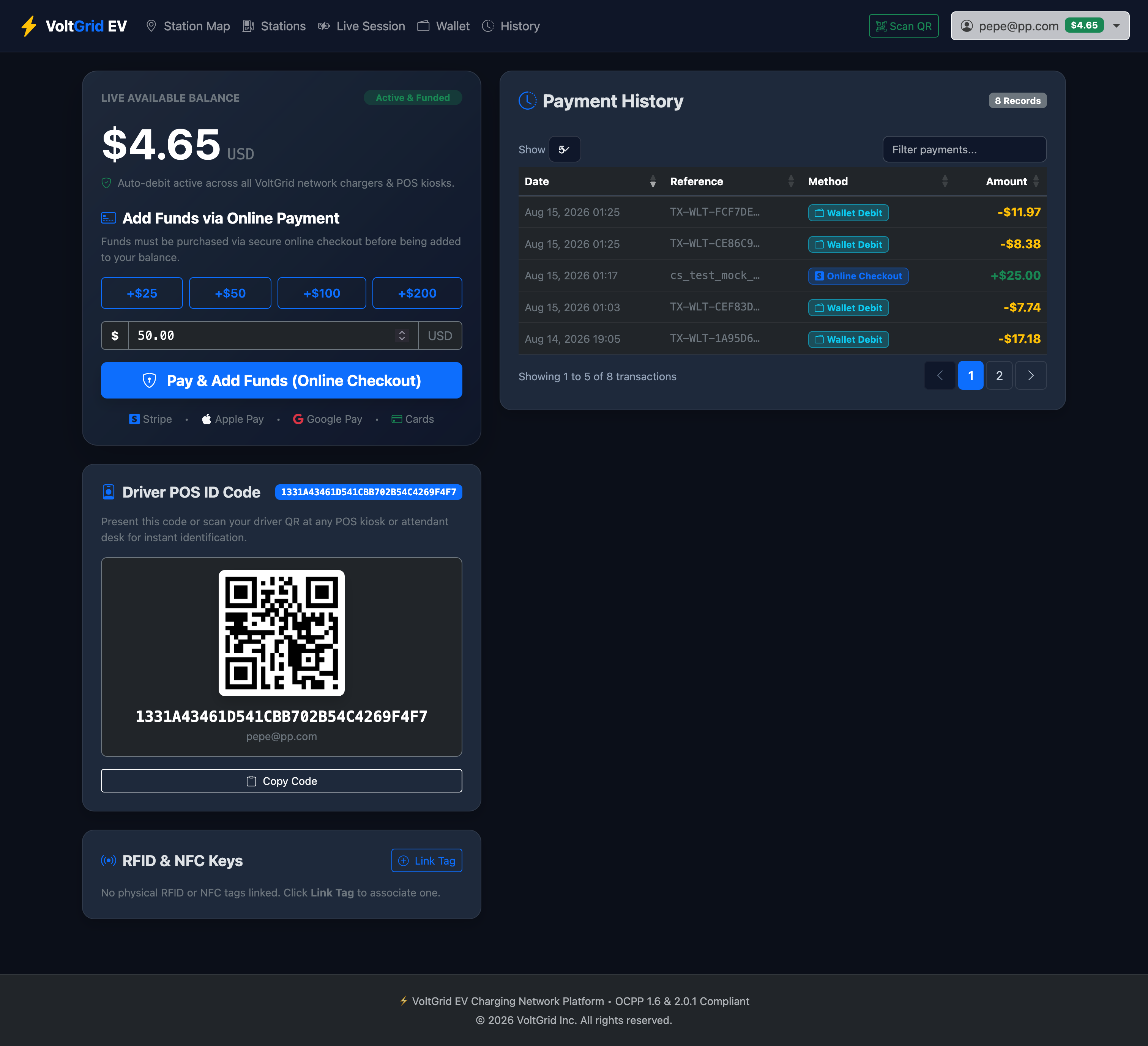The image size is (1148, 1046).
Task: Go to the Stations page
Action: 274,26
